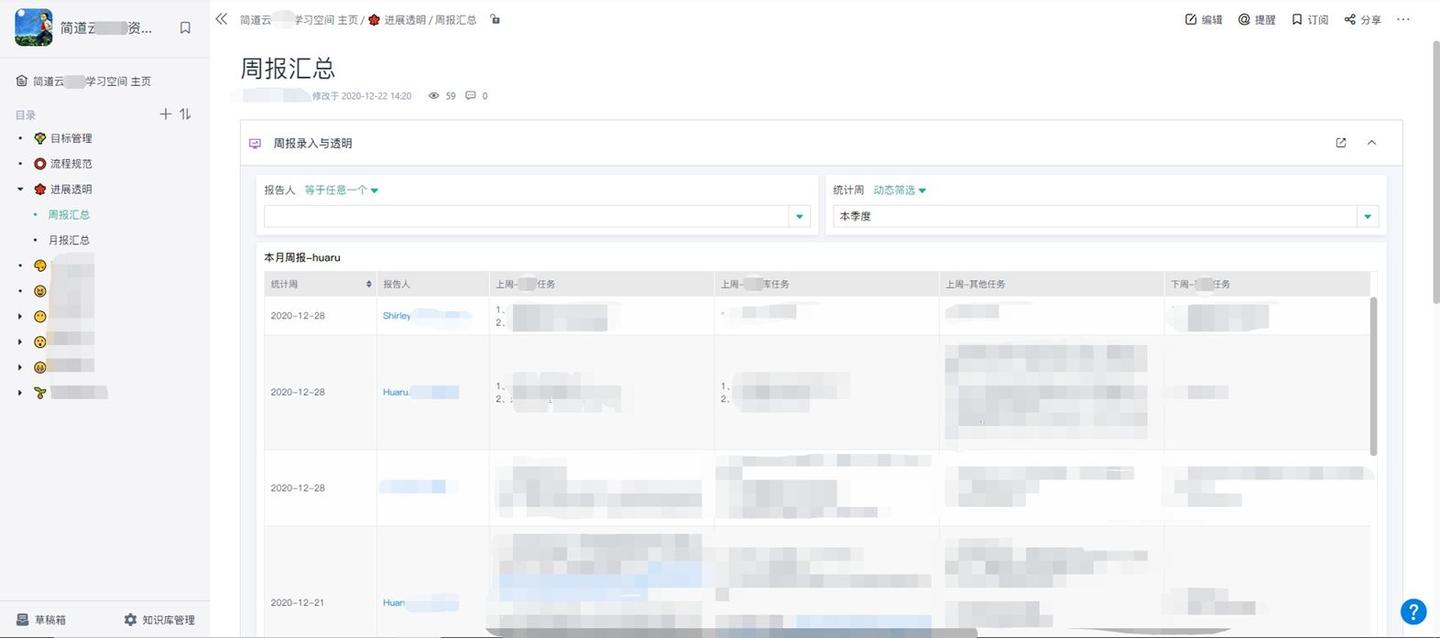This screenshot has width=1440, height=638.
Task: Open the more options ellipsis menu
Action: [x=1403, y=19]
